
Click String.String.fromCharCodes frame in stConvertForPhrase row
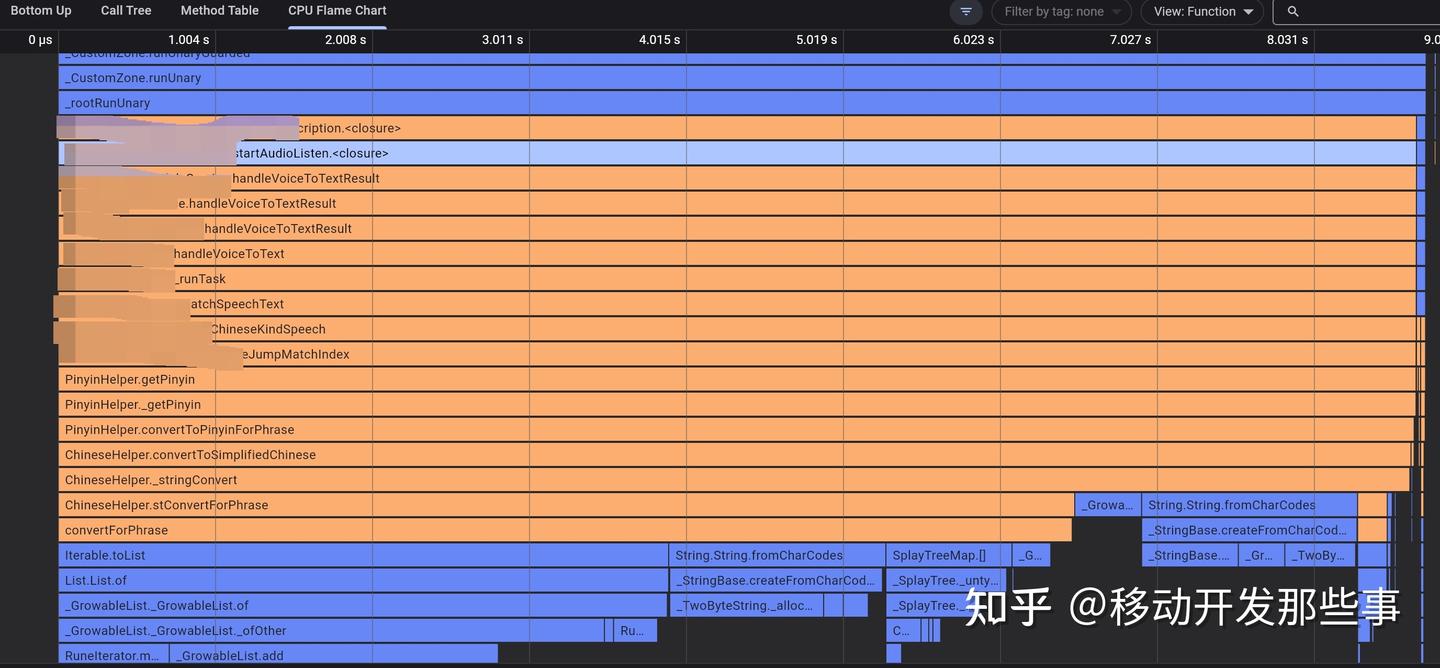coord(1249,505)
